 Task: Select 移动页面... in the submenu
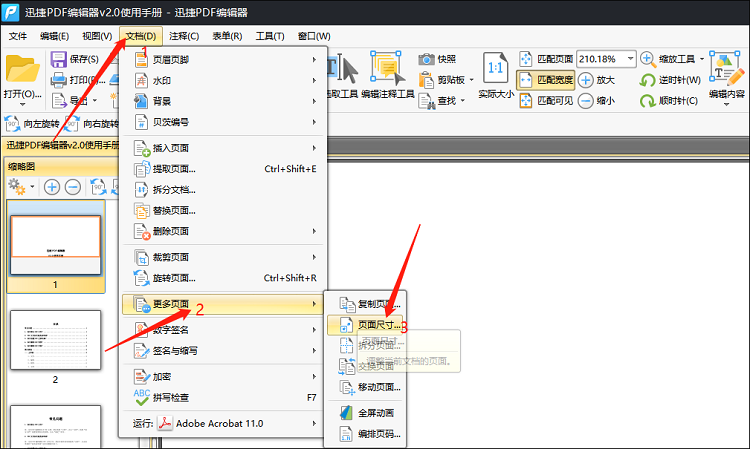tap(366, 387)
